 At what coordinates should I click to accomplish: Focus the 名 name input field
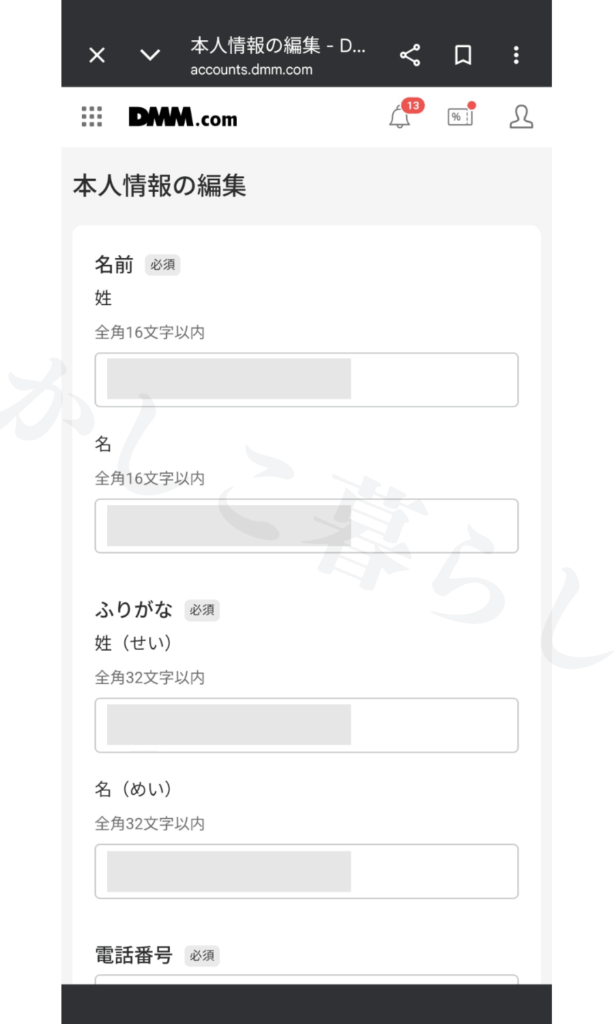[306, 526]
